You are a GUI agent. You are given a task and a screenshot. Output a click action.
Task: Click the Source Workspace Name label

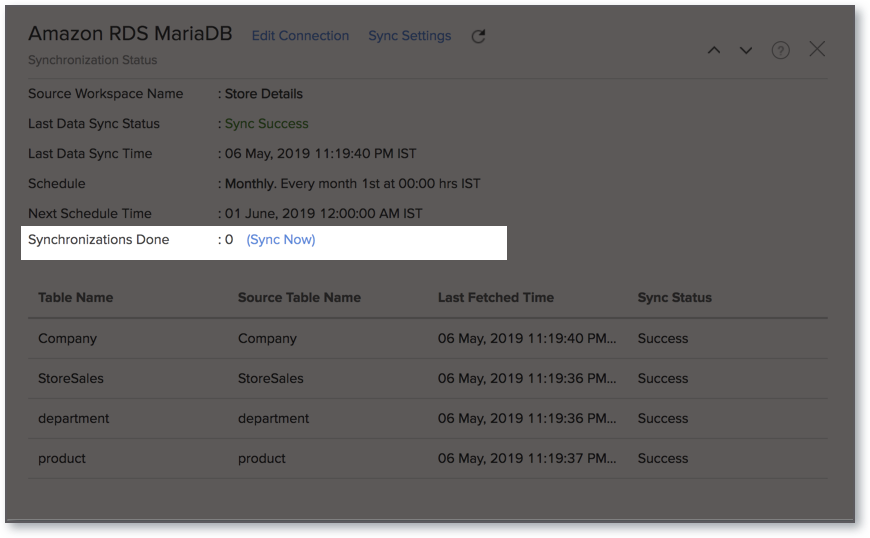click(105, 94)
